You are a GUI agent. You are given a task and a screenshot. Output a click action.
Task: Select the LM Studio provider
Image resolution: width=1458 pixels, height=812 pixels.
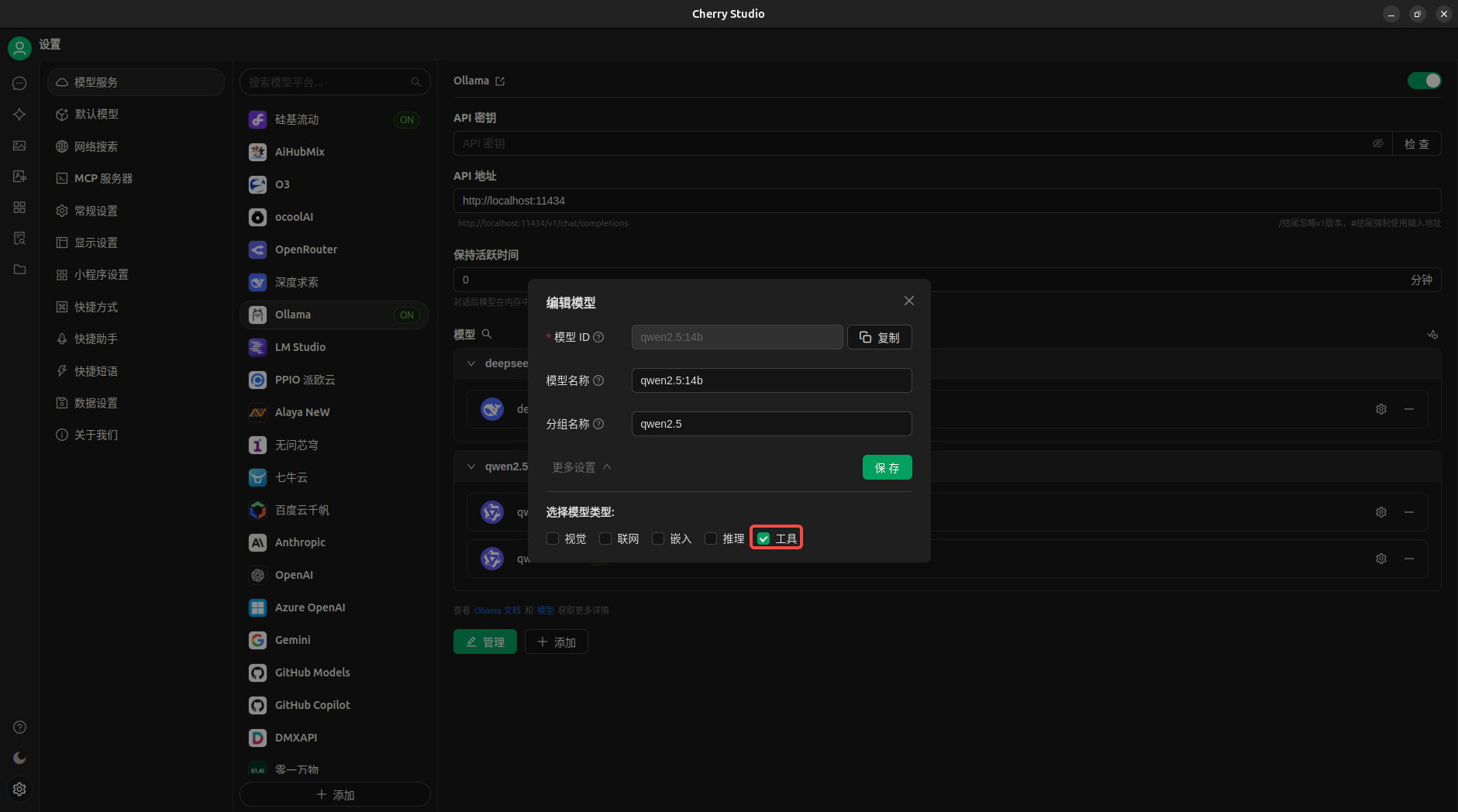click(334, 347)
